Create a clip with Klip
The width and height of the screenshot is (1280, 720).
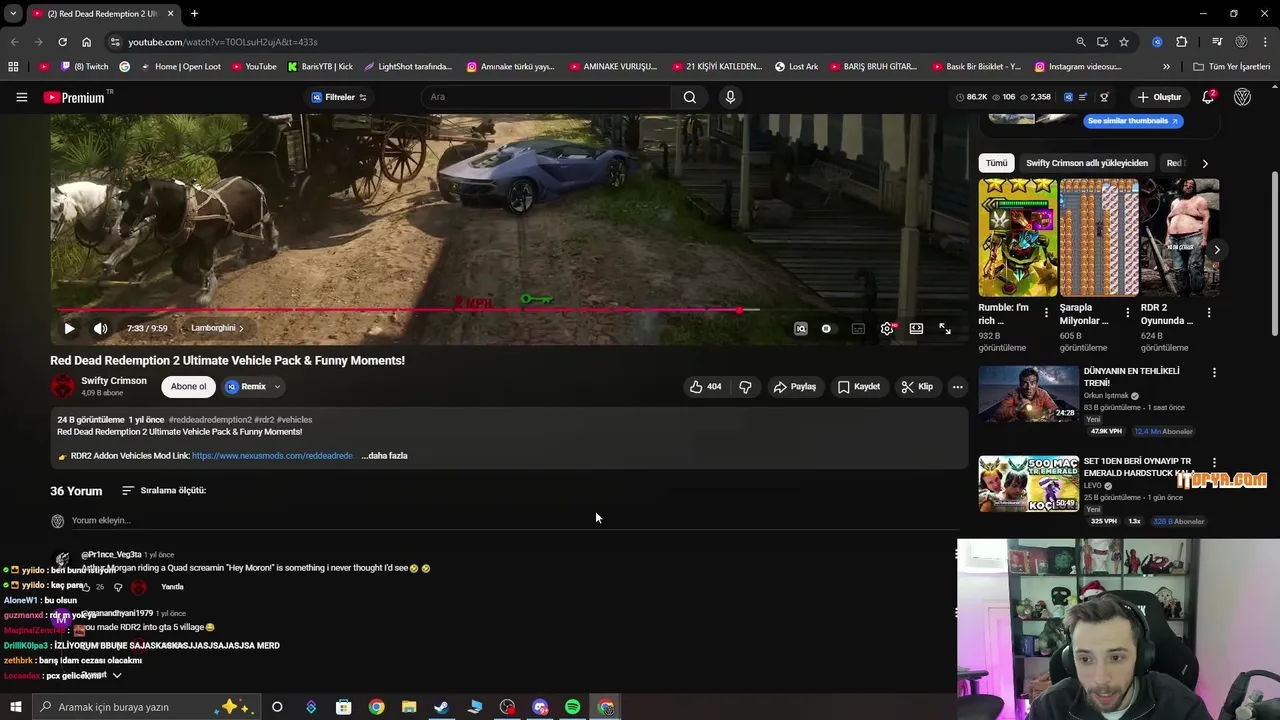pyautogui.click(x=917, y=387)
